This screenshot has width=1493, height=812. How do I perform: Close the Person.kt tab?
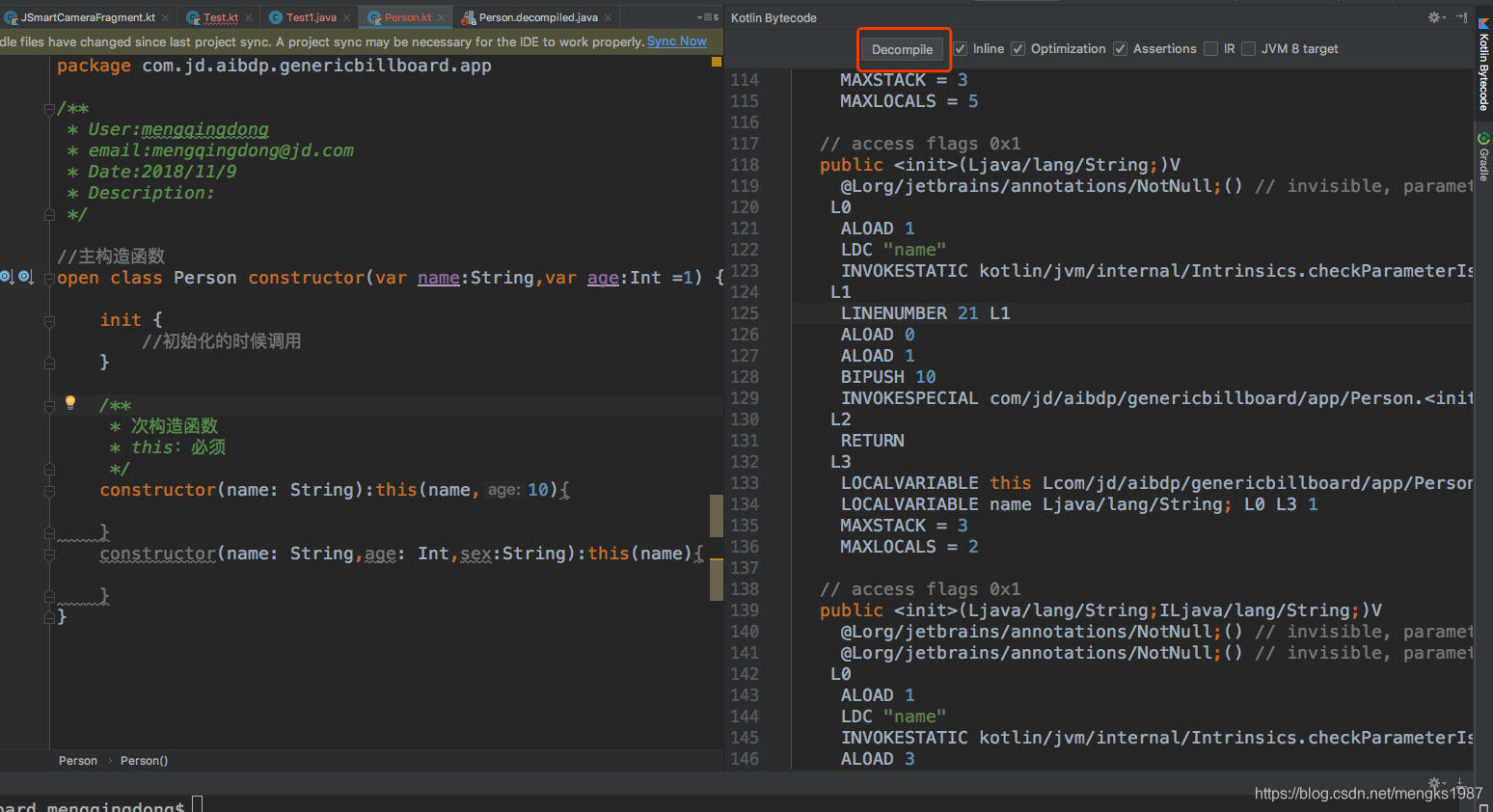click(442, 18)
